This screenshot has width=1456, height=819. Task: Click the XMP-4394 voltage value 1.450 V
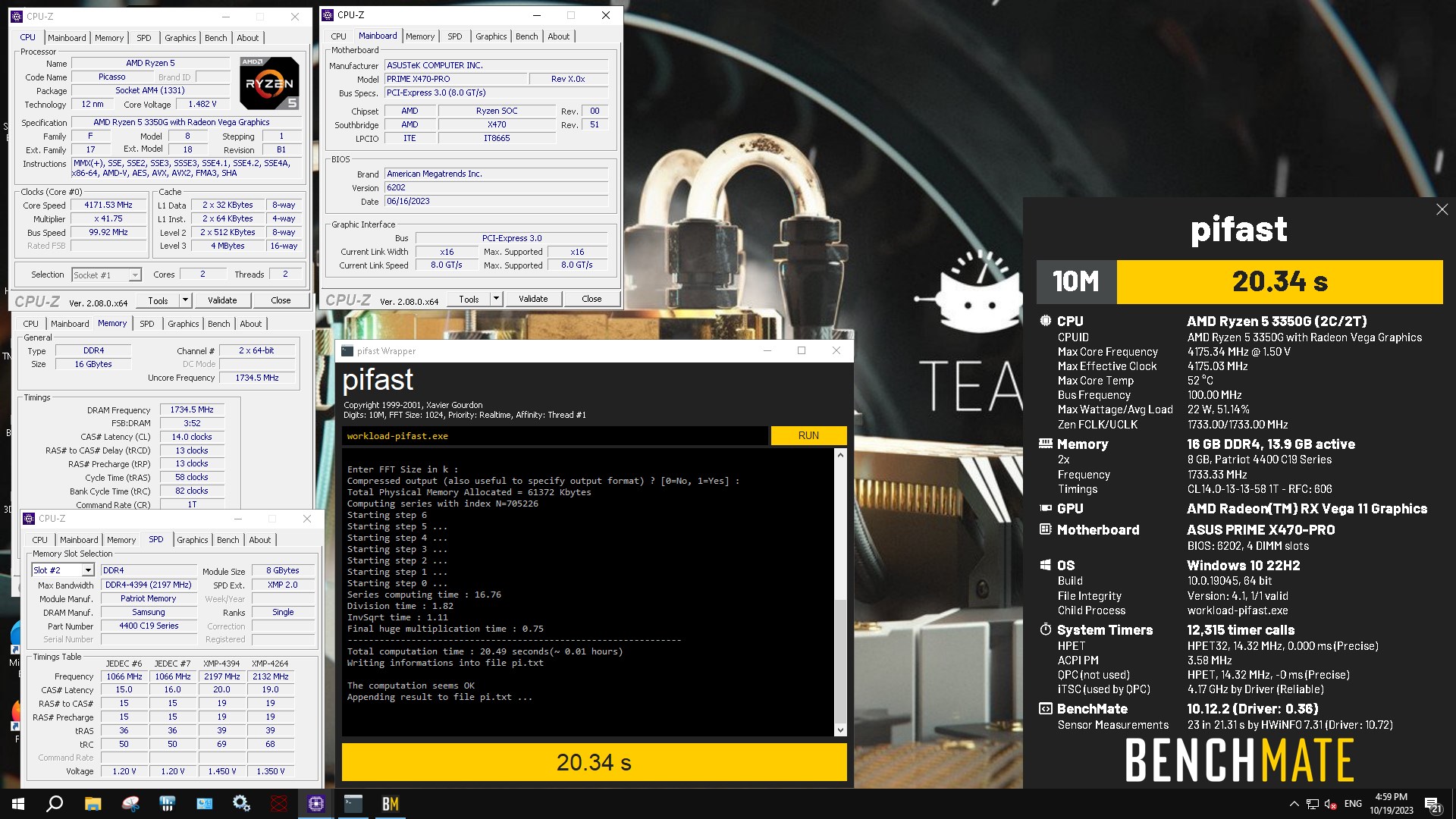tap(221, 771)
